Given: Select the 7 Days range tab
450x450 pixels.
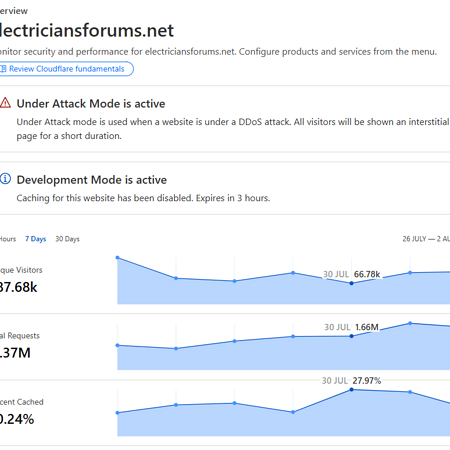Looking at the screenshot, I should tap(36, 239).
